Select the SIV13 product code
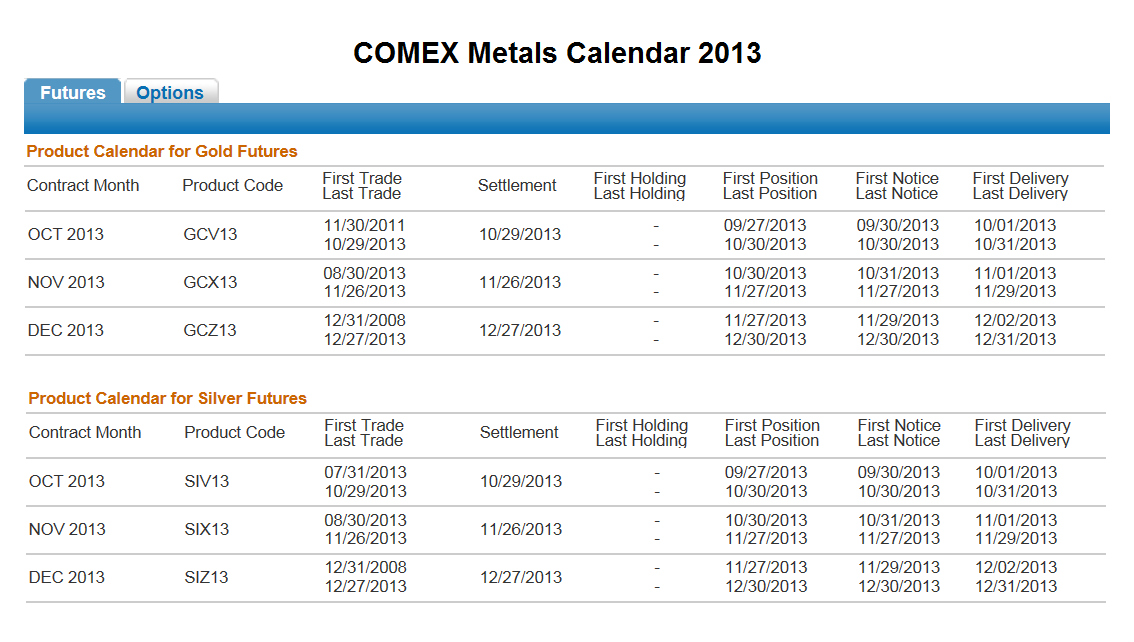The width and height of the screenshot is (1134, 642). 207,481
